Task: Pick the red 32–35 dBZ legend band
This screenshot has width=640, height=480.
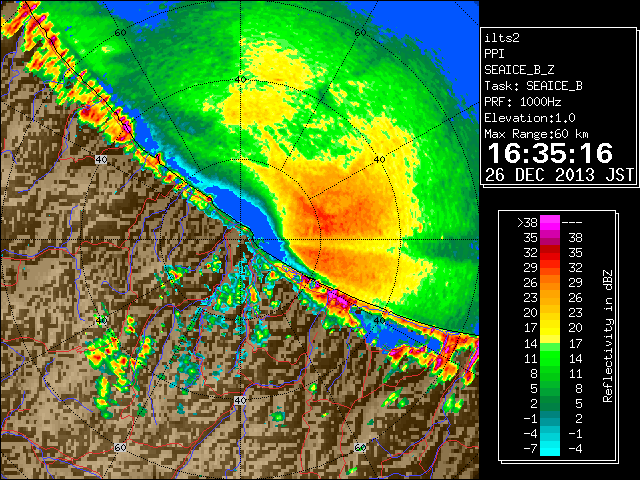Action: 550,253
